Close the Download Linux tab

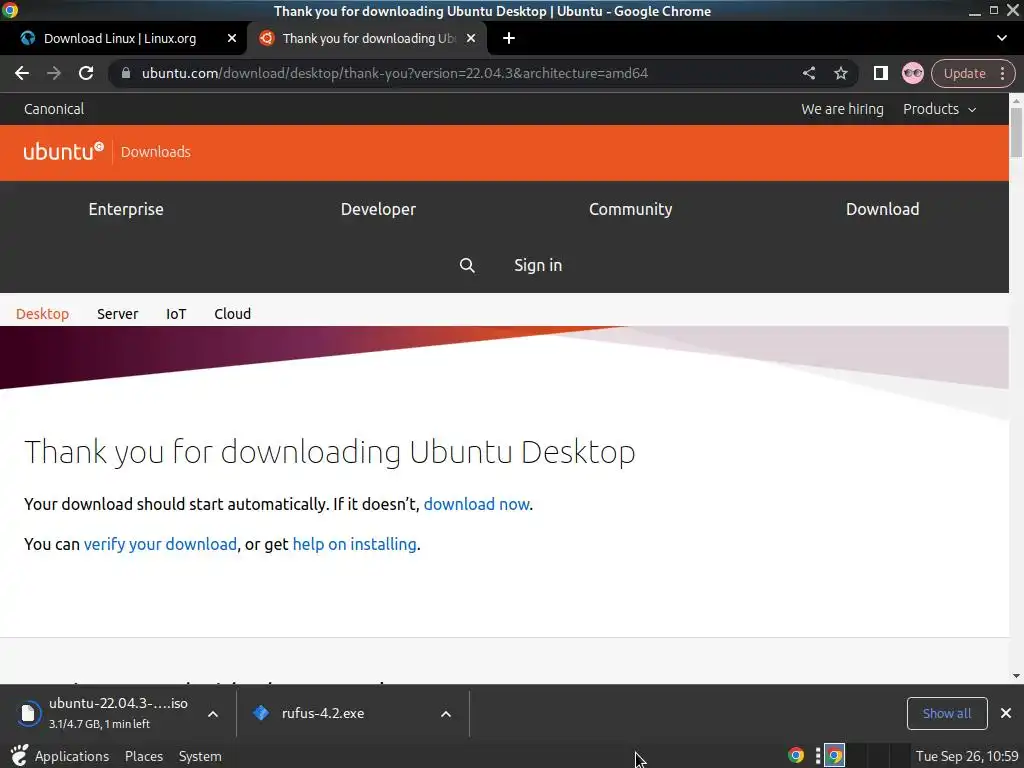[231, 39]
